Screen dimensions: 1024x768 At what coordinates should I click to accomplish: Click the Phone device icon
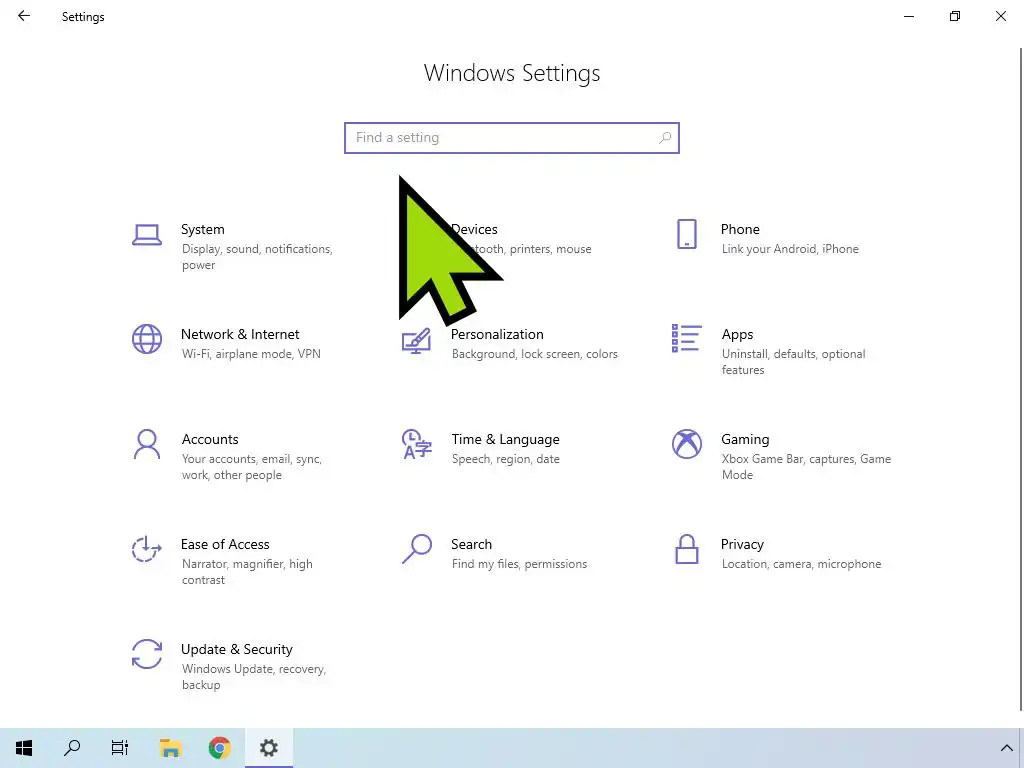pyautogui.click(x=686, y=234)
